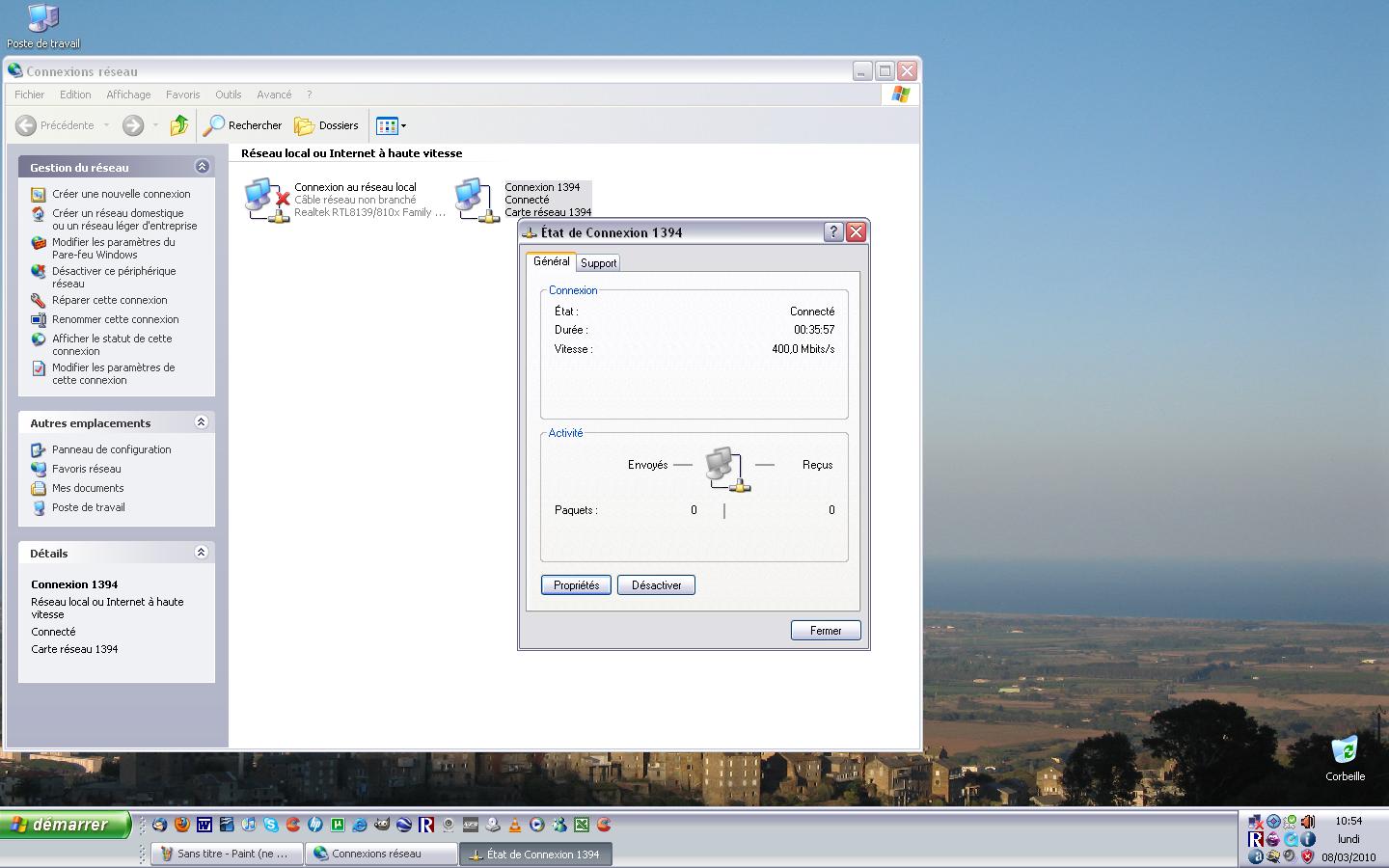
Task: Collapse the Détails panel
Action: (202, 553)
